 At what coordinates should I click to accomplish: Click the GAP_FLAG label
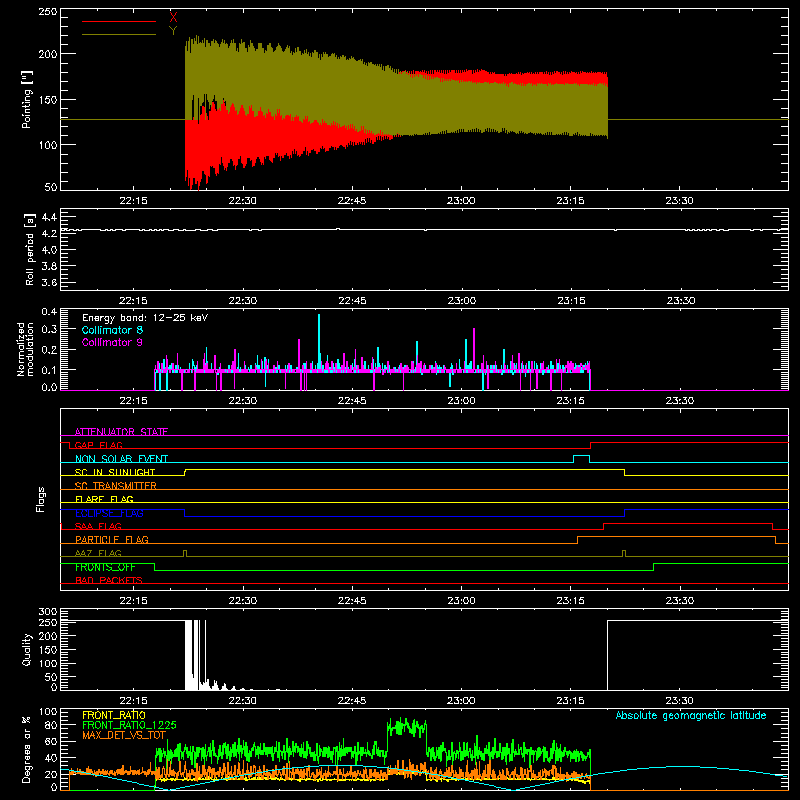click(98, 445)
